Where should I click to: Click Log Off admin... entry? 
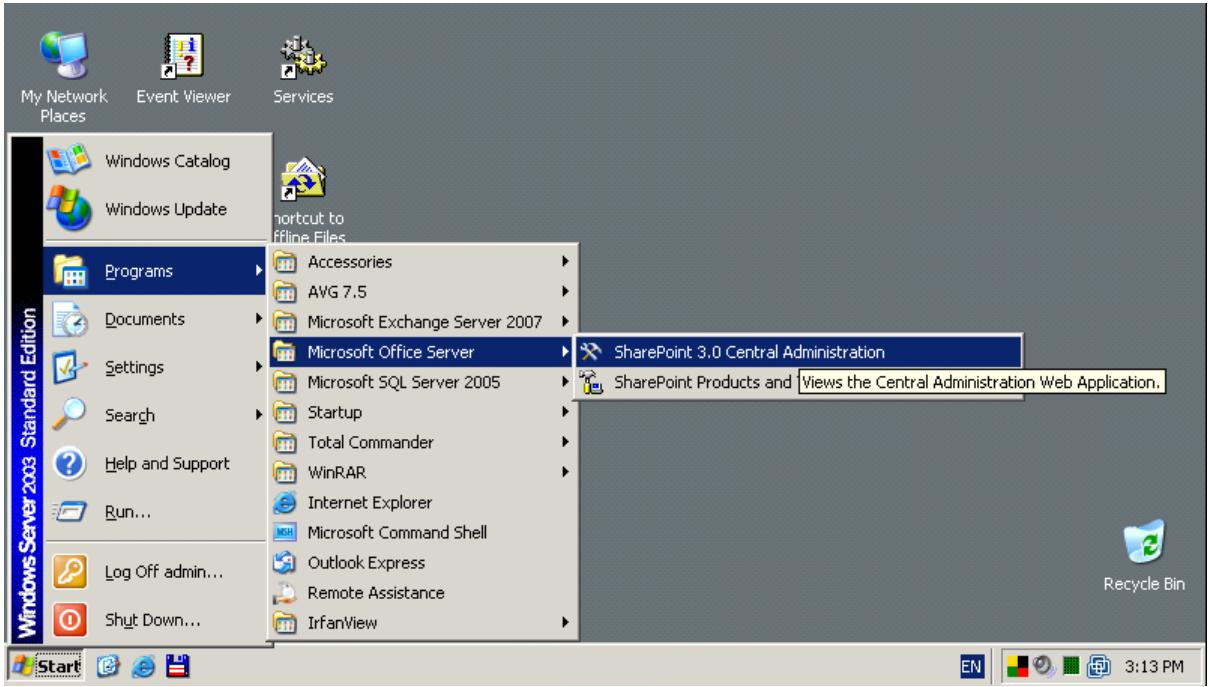pyautogui.click(x=155, y=572)
